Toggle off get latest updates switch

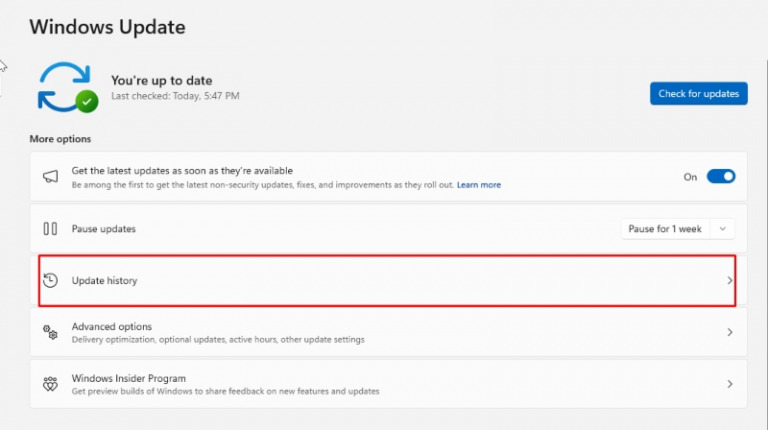720,177
